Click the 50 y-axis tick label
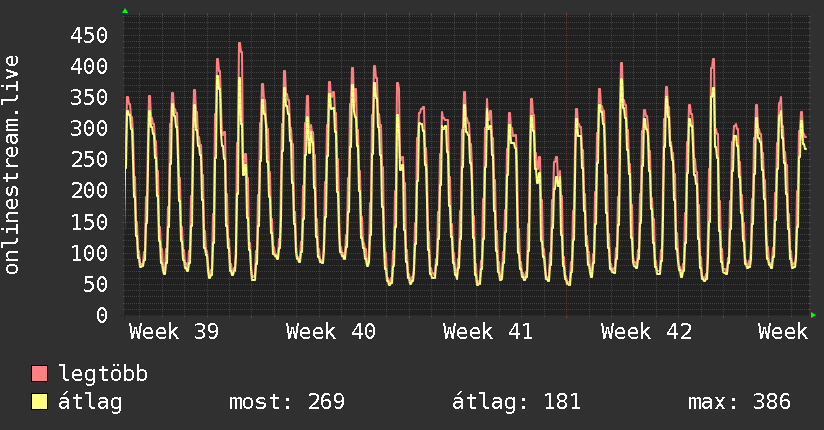Image resolution: width=824 pixels, height=430 pixels. pyautogui.click(x=95, y=284)
